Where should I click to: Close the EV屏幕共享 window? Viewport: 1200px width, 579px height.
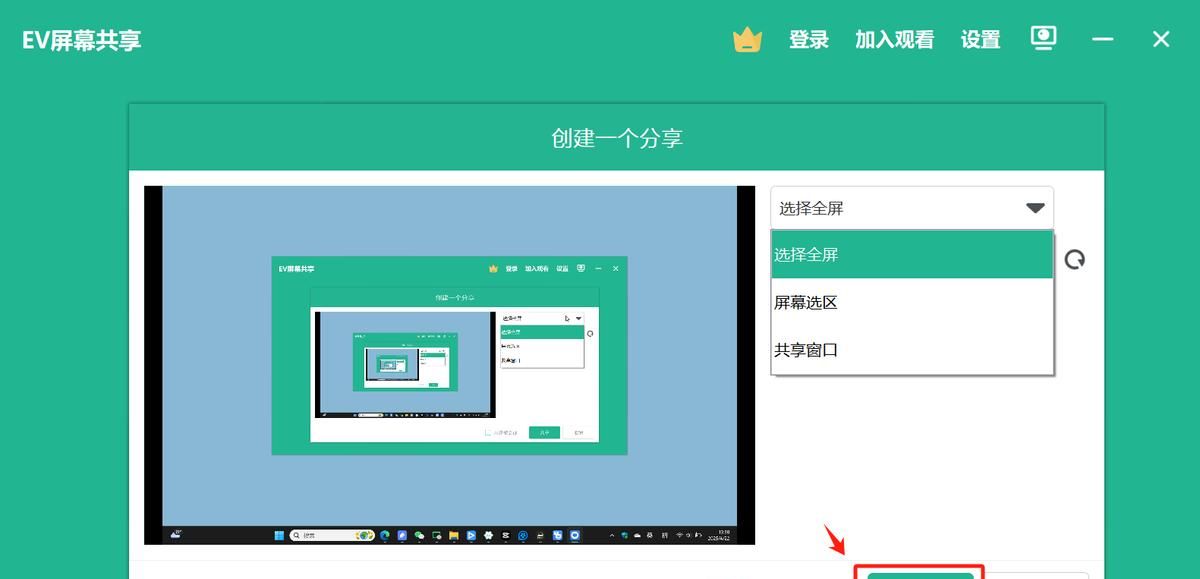pos(1161,39)
